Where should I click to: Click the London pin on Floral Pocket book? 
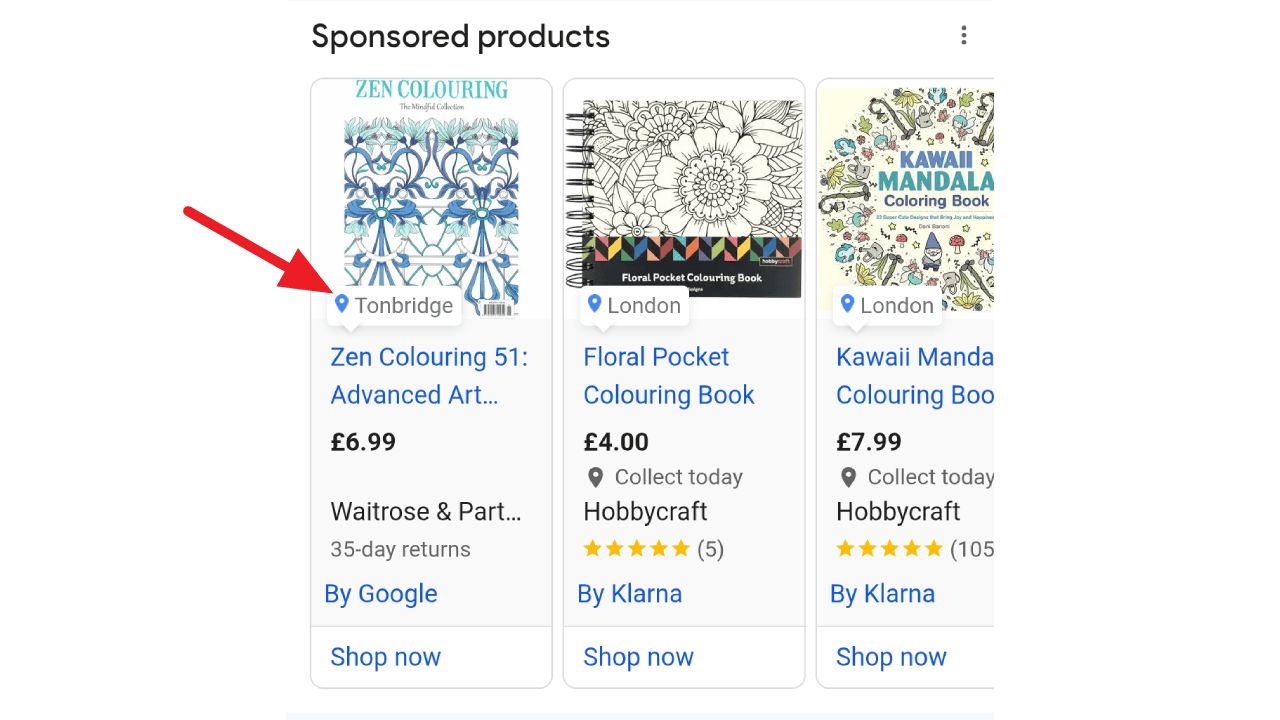click(x=593, y=305)
